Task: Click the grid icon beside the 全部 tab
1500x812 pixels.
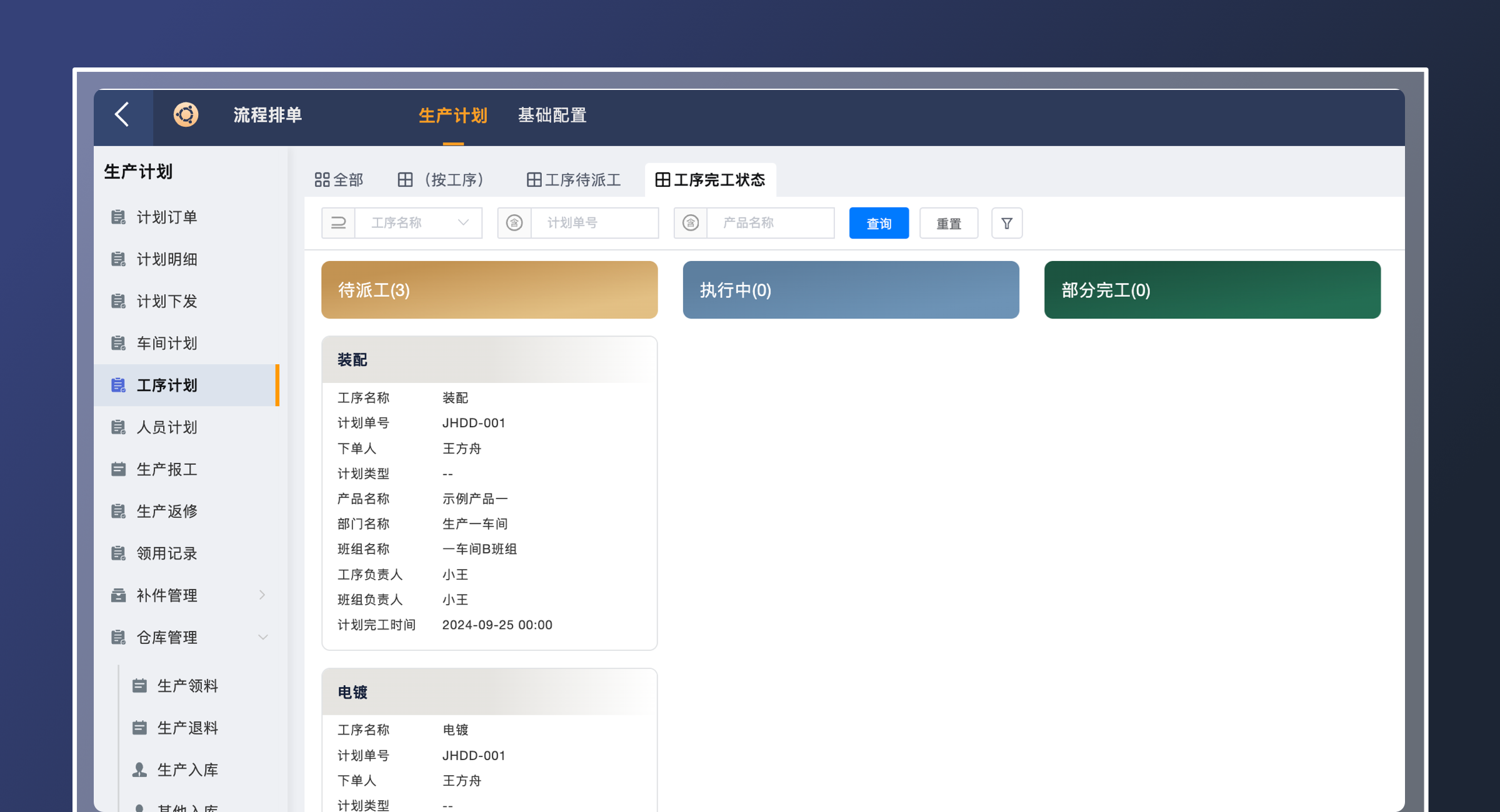Action: pyautogui.click(x=321, y=179)
